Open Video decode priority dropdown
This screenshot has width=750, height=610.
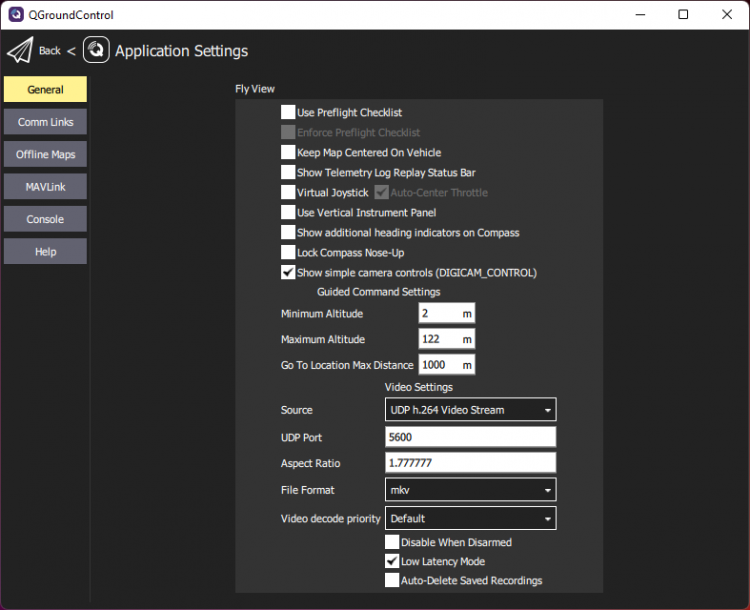click(470, 519)
